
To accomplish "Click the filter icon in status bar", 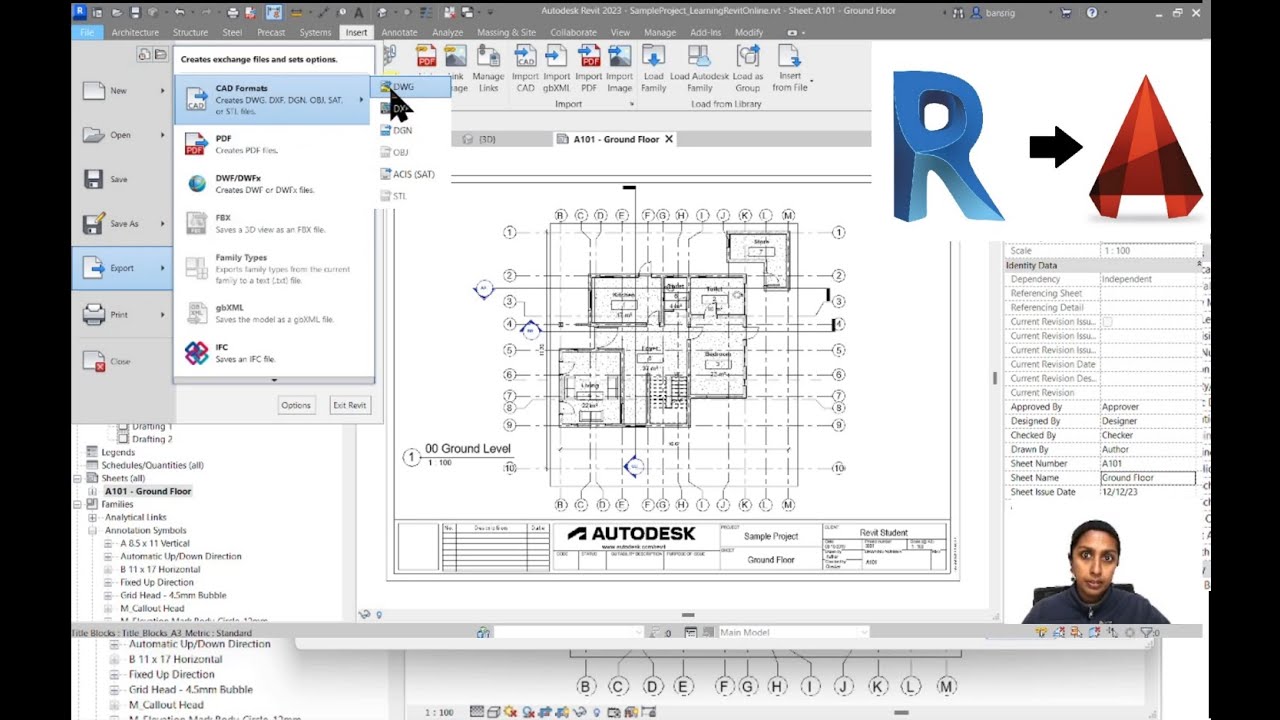I will click(1146, 633).
